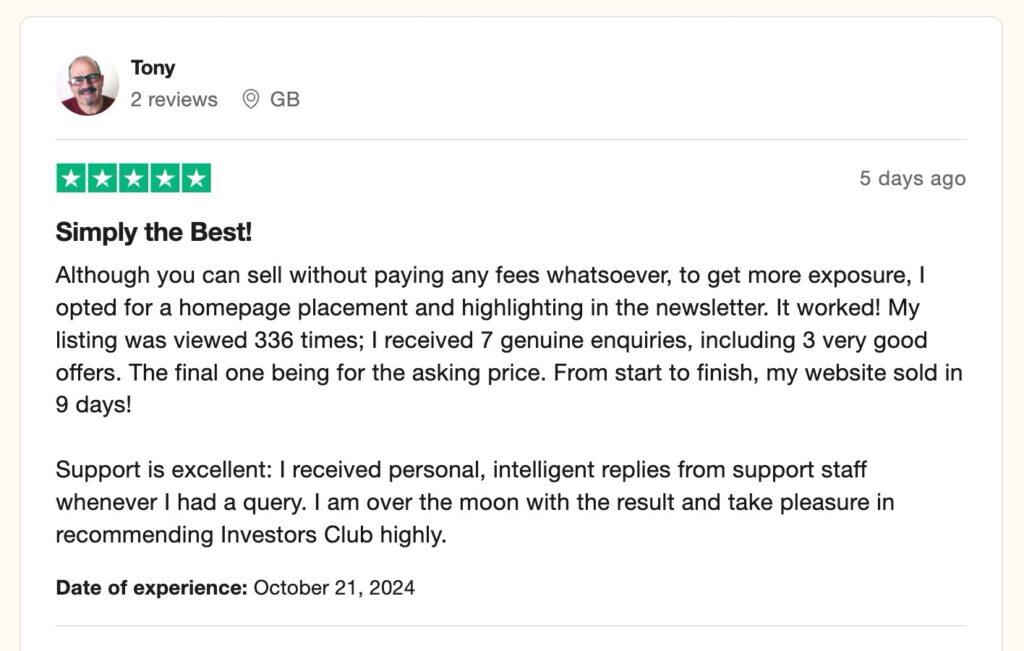Viewport: 1024px width, 651px height.
Task: Click the first green rating star
Action: click(71, 179)
